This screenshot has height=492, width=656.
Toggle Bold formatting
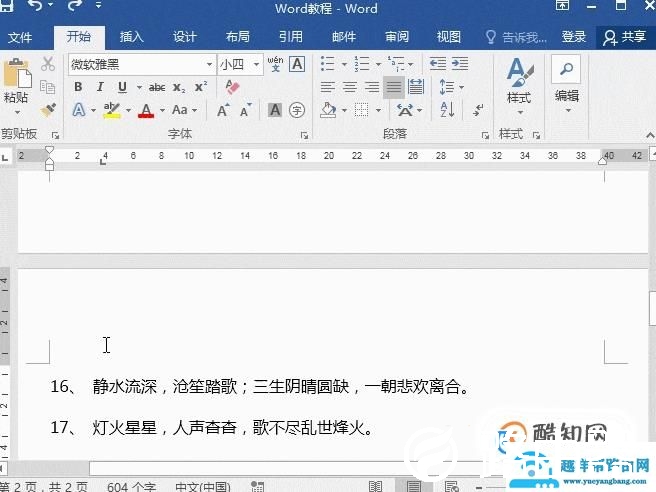pyautogui.click(x=78, y=87)
